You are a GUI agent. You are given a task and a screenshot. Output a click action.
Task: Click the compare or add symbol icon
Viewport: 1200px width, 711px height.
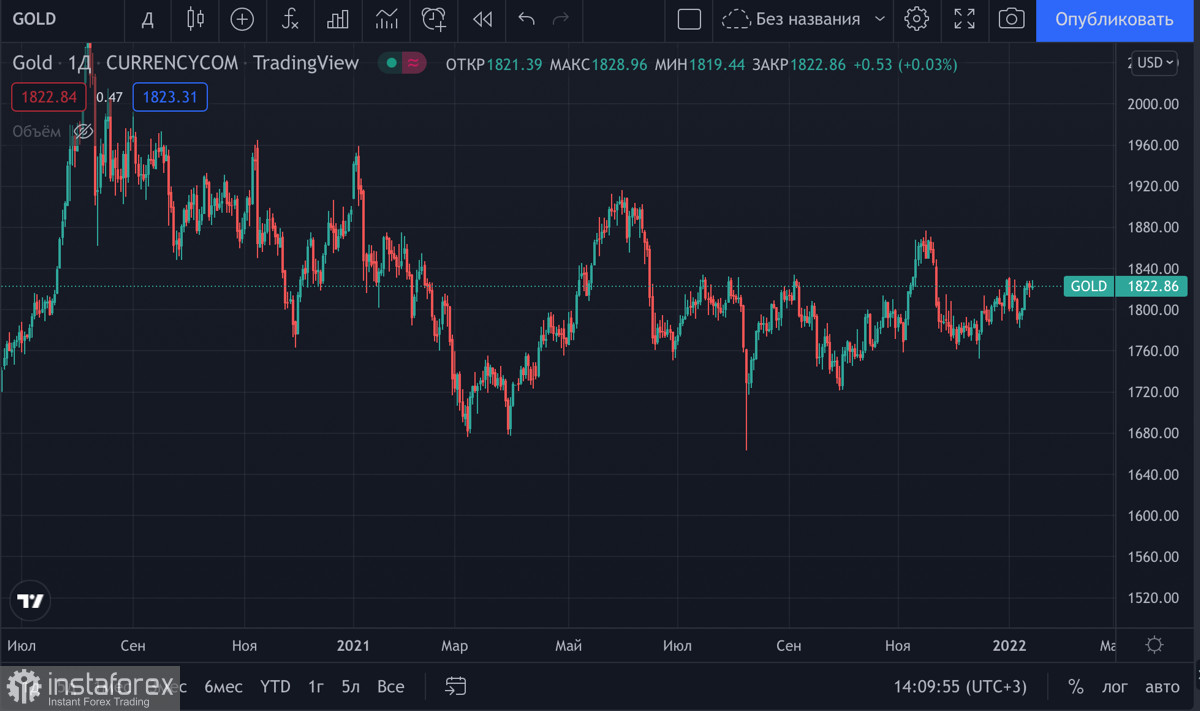242,19
